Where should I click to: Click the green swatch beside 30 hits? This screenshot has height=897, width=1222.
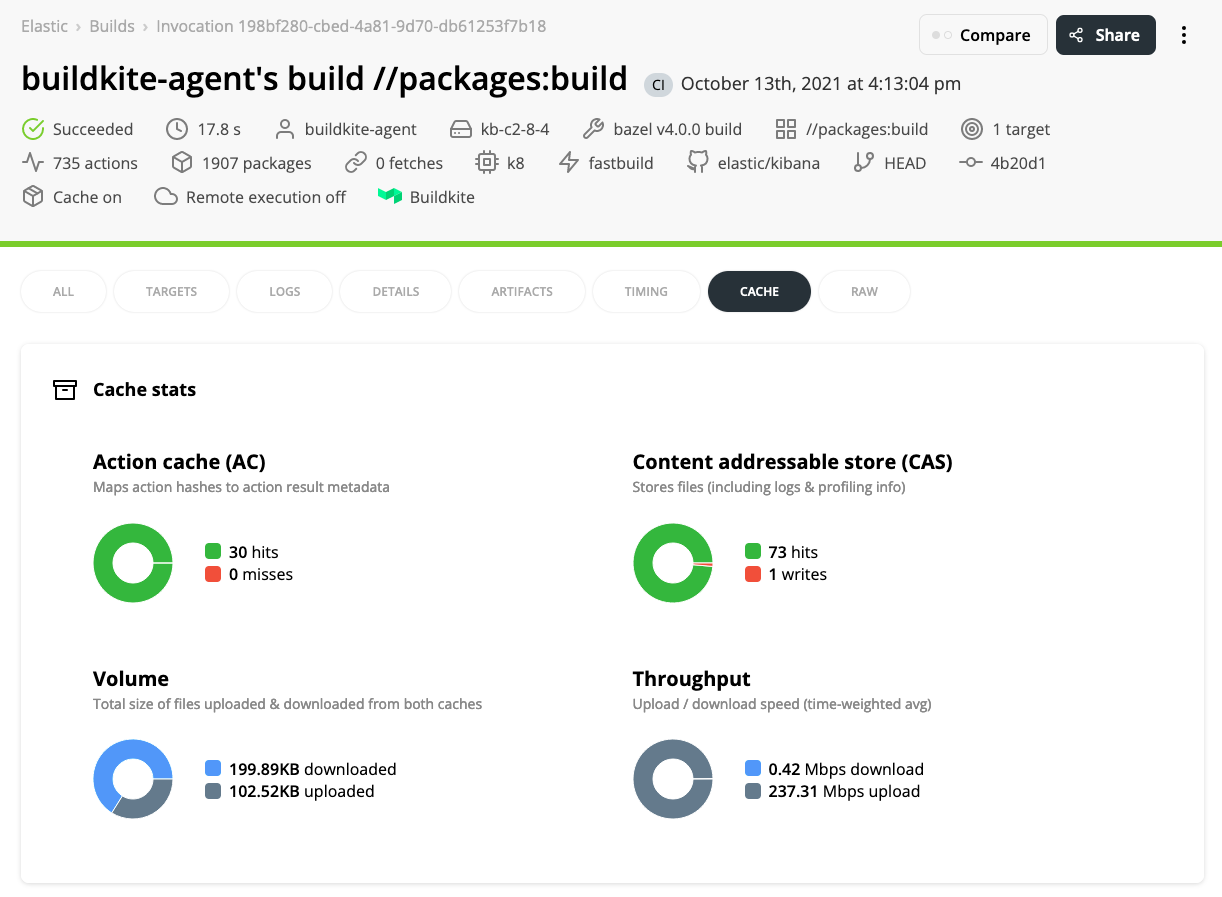213,551
